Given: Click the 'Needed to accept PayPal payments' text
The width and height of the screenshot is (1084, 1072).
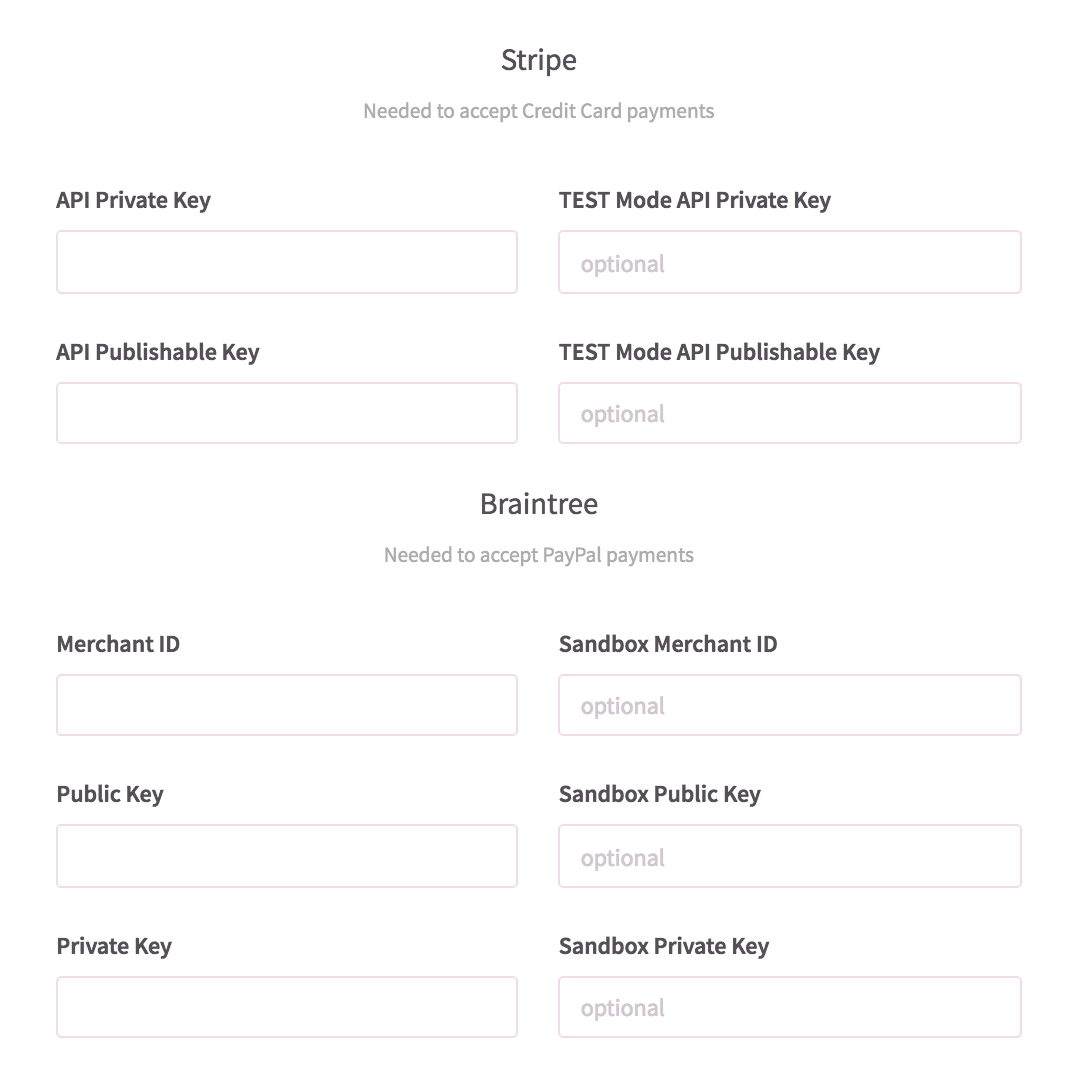Looking at the screenshot, I should tap(539, 555).
